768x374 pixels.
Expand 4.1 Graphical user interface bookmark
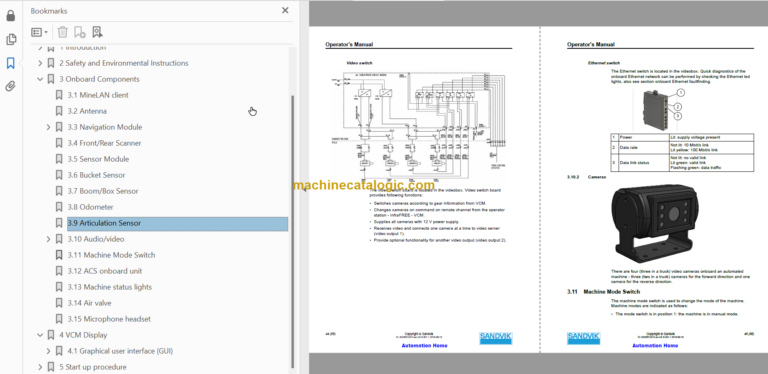pyautogui.click(x=48, y=351)
